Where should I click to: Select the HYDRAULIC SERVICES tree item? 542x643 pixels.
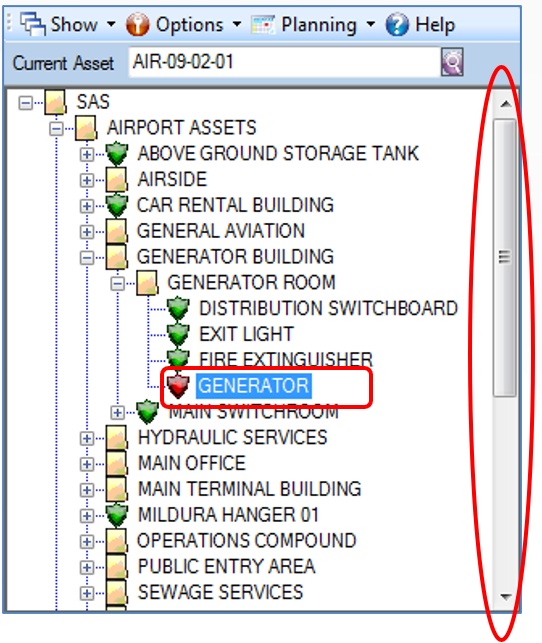point(233,438)
